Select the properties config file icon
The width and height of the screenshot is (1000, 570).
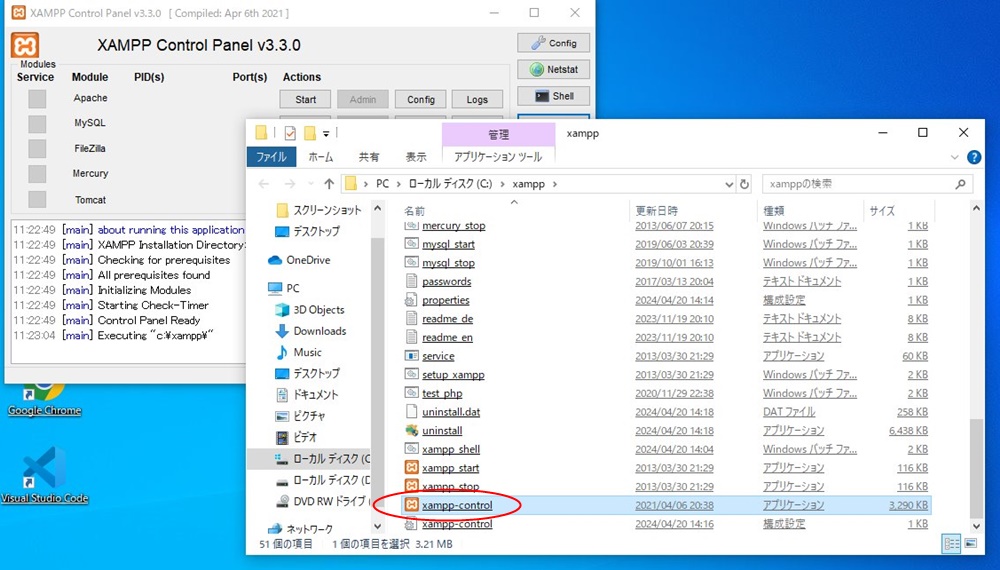tap(412, 300)
